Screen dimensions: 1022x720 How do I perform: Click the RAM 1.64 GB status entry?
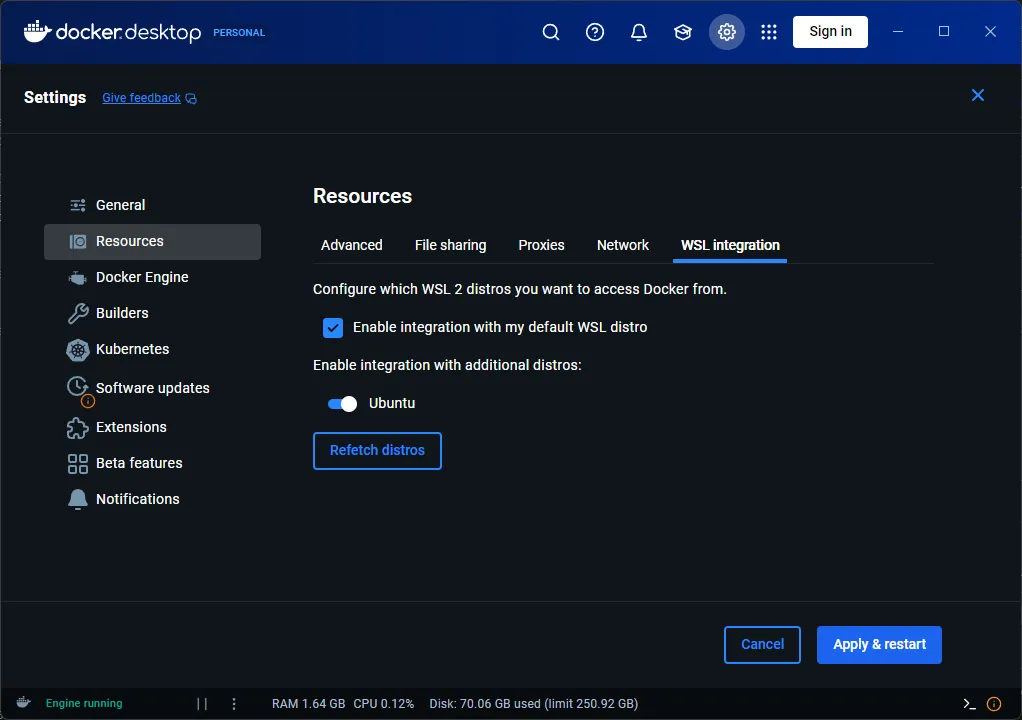[308, 704]
